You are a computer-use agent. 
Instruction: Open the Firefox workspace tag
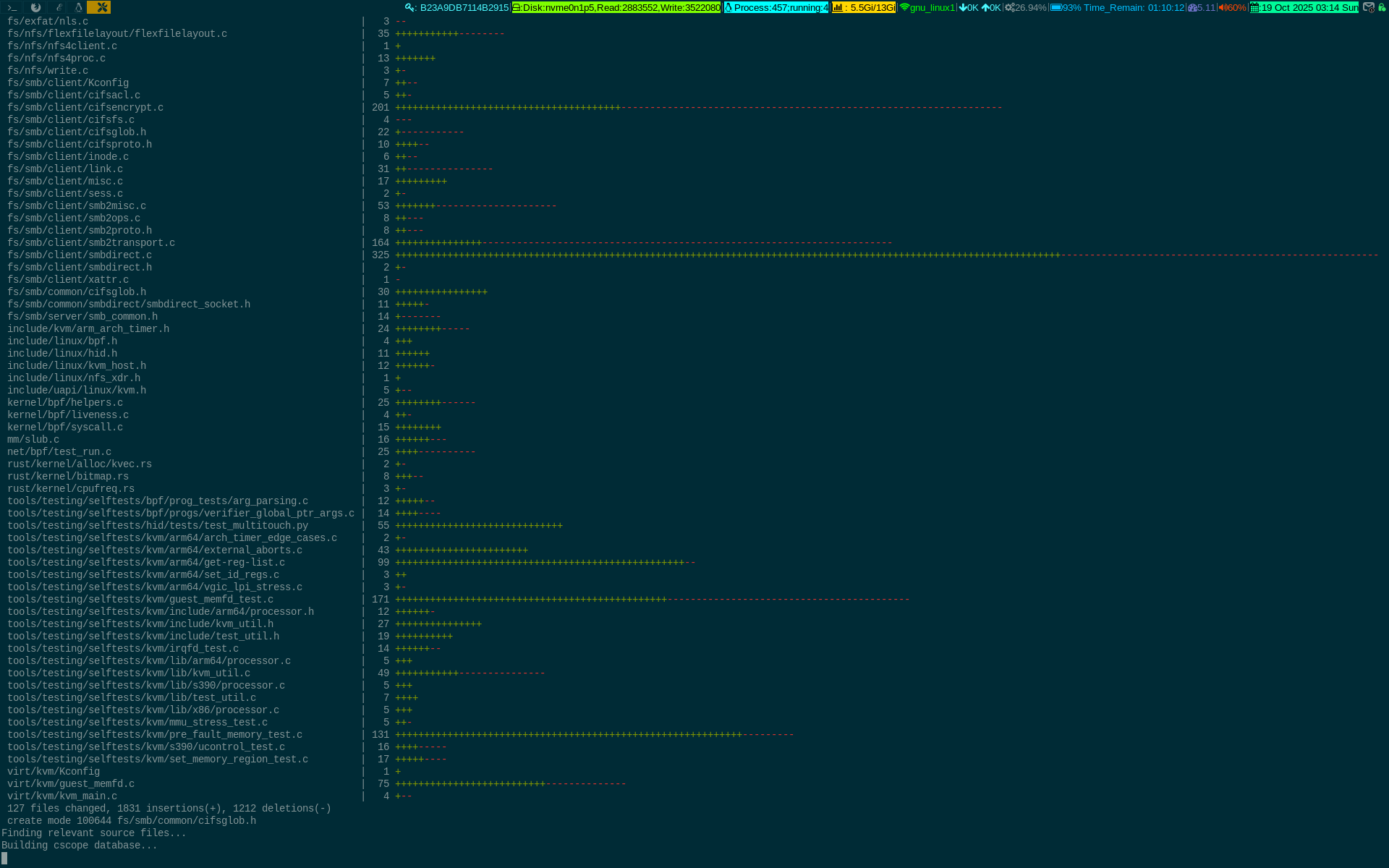[35, 7]
